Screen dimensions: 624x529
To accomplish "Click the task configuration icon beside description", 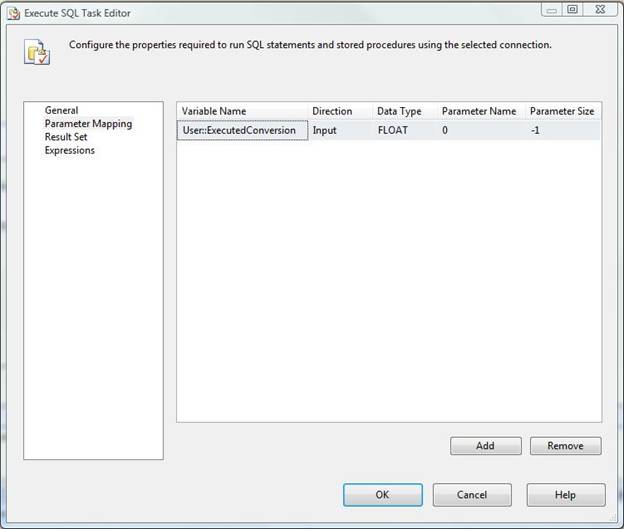I will click(36, 51).
